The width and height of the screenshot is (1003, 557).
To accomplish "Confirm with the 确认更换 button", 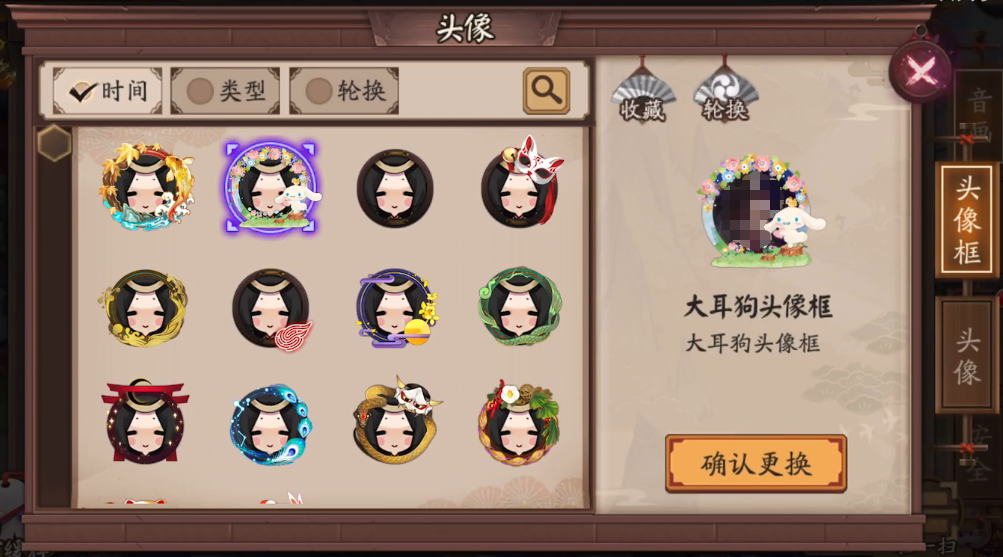I will point(756,464).
